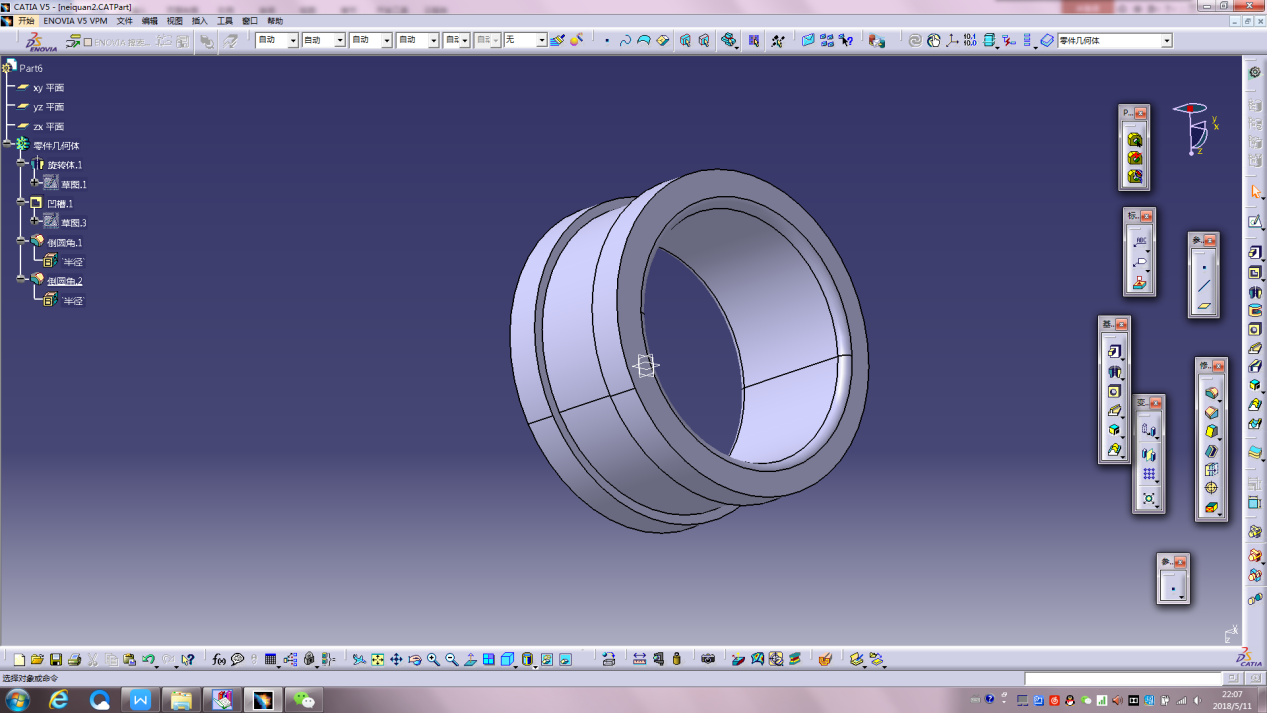Click the Undo arrow icon
The width and height of the screenshot is (1267, 713).
click(148, 660)
